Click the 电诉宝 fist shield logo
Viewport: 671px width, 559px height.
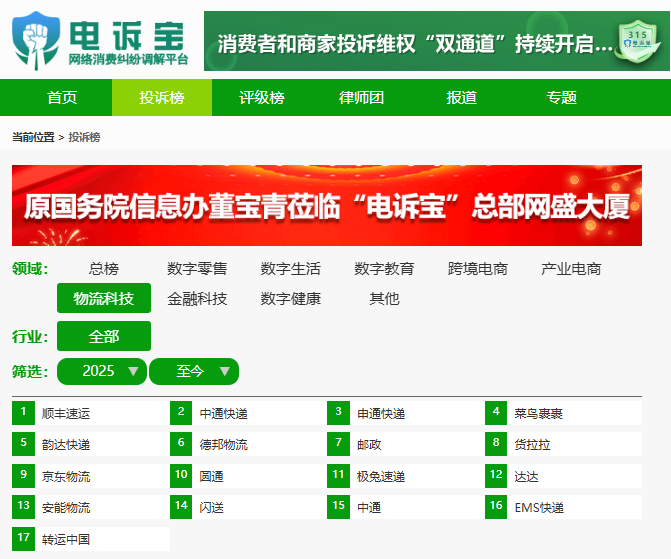click(x=36, y=41)
